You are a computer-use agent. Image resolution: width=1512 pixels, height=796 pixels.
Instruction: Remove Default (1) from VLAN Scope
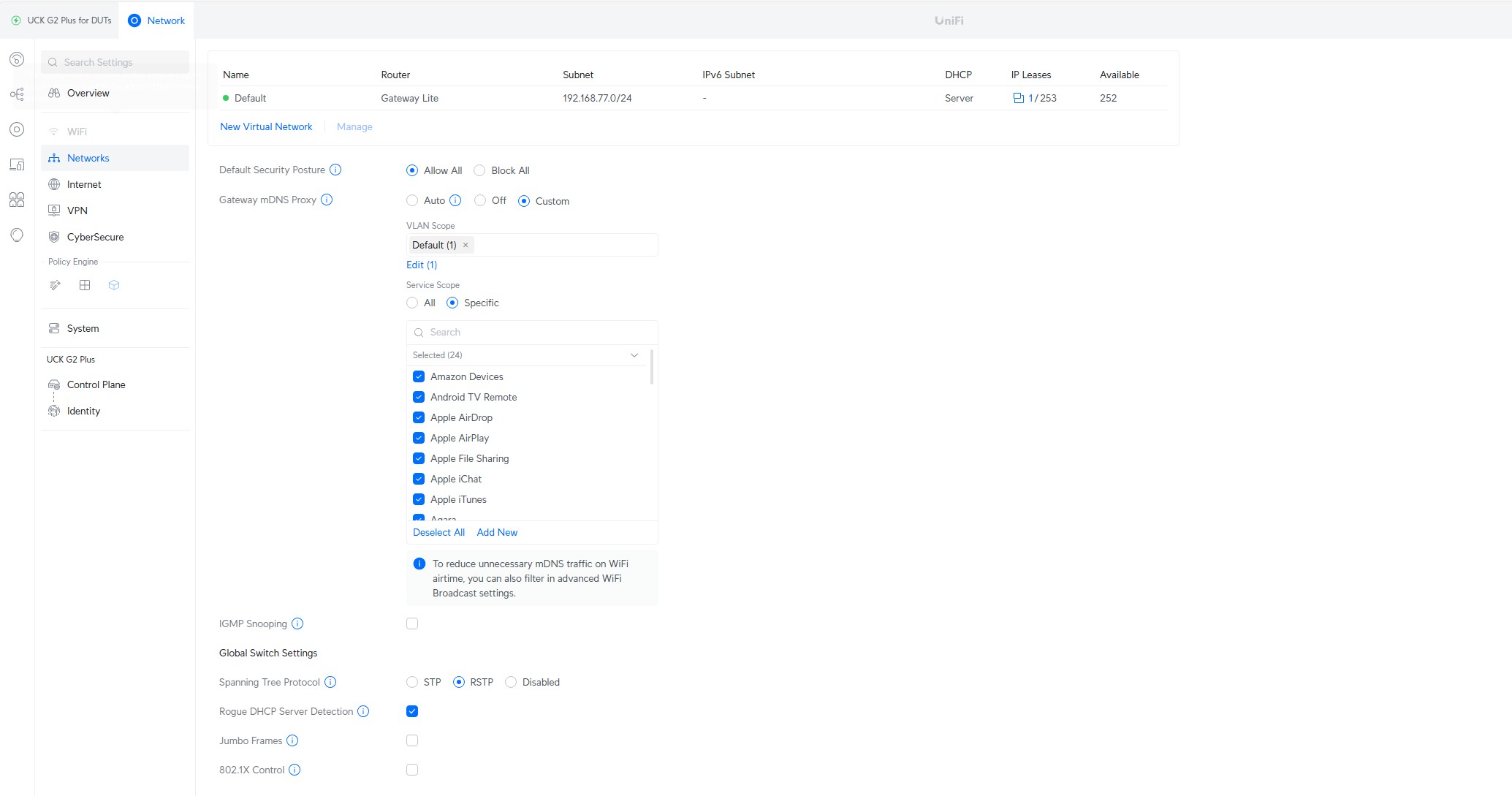click(466, 245)
